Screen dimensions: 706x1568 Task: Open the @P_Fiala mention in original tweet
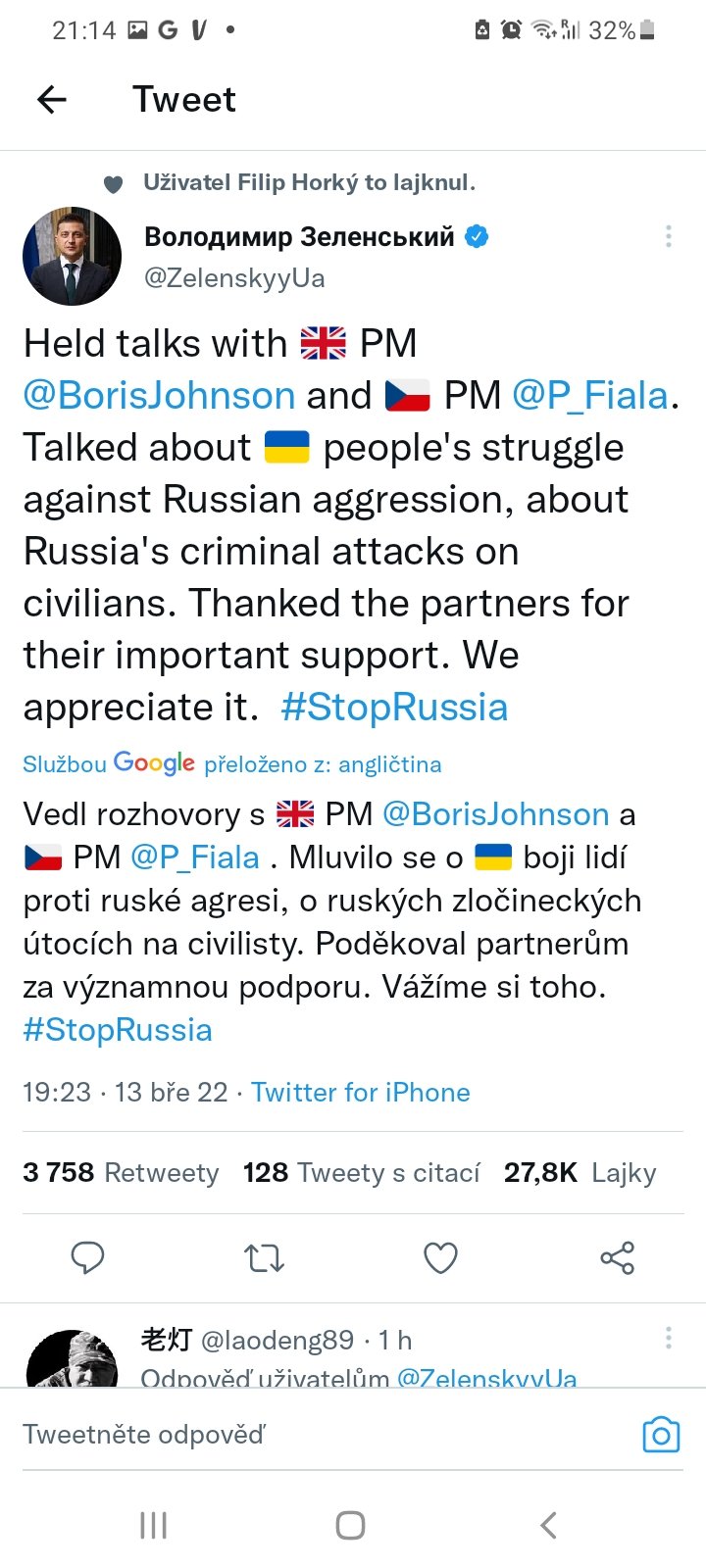[590, 395]
